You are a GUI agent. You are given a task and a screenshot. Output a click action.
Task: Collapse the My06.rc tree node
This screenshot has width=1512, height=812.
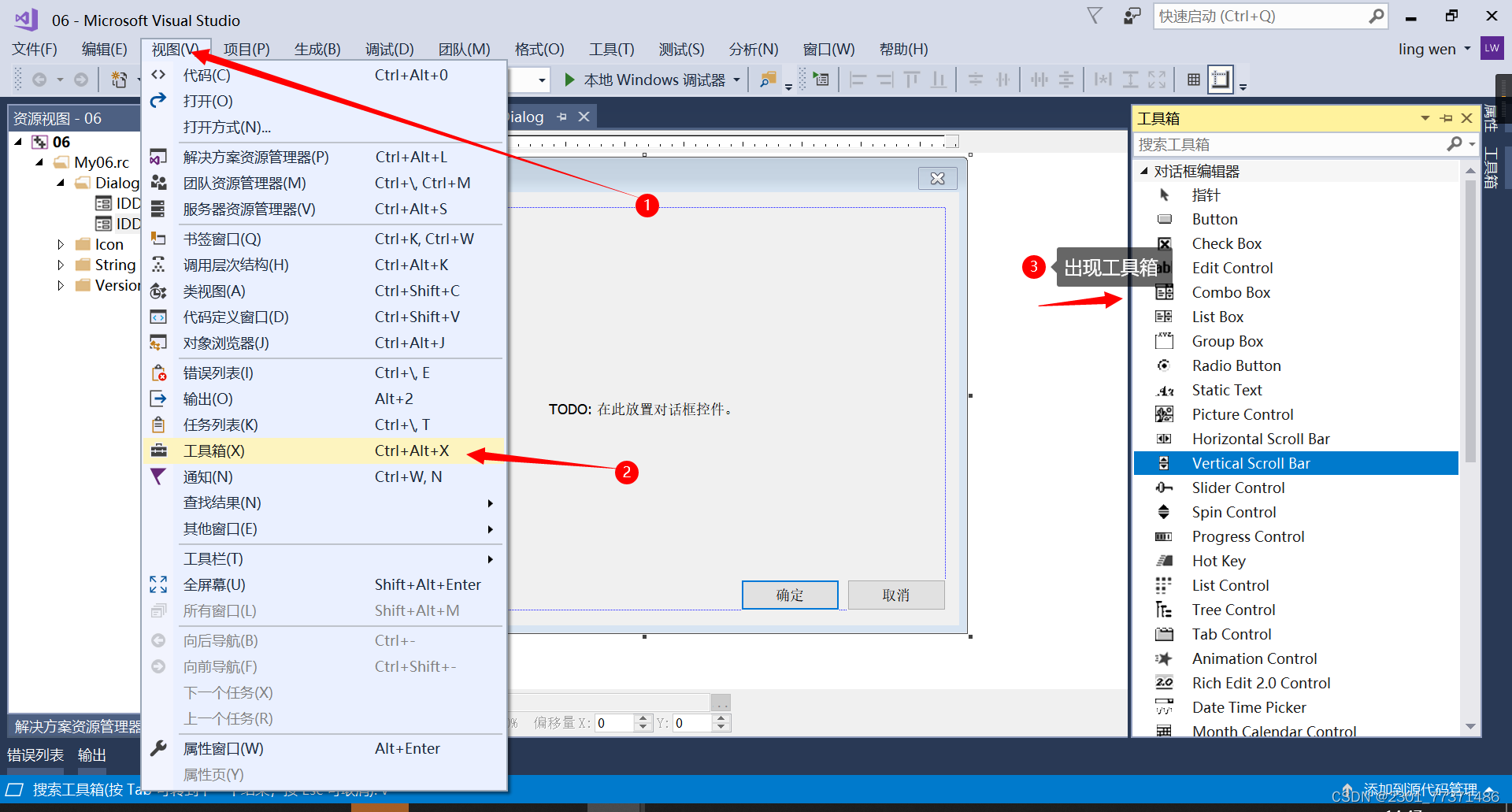[x=39, y=162]
